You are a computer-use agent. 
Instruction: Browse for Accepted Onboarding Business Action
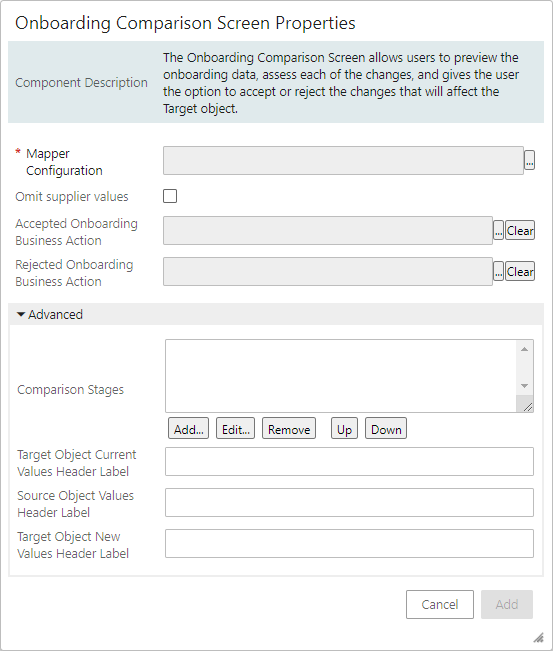[x=498, y=230]
